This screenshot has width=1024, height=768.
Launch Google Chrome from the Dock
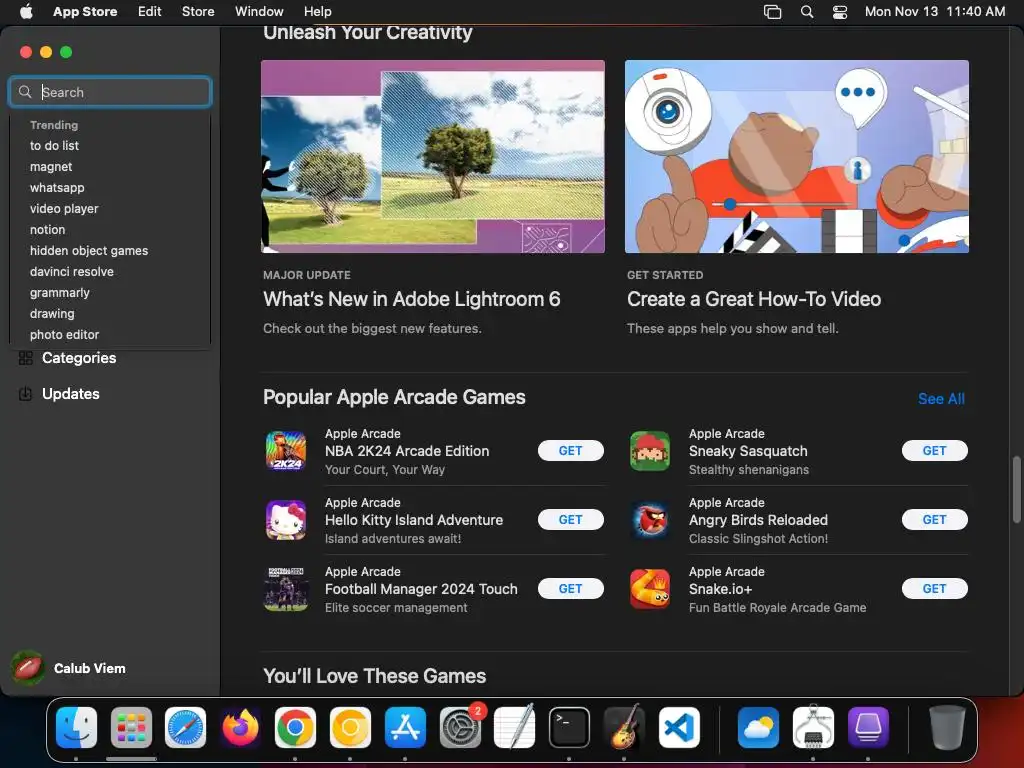(x=295, y=727)
